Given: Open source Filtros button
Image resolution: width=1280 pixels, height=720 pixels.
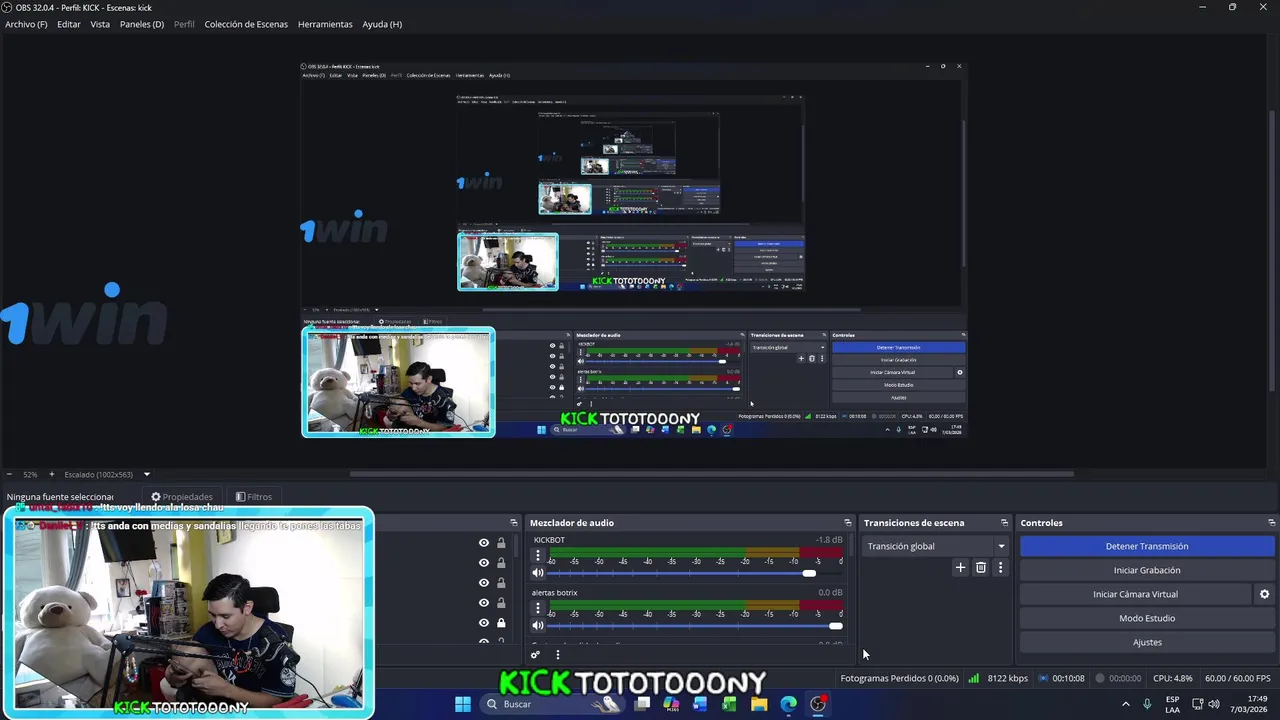Looking at the screenshot, I should [x=254, y=497].
